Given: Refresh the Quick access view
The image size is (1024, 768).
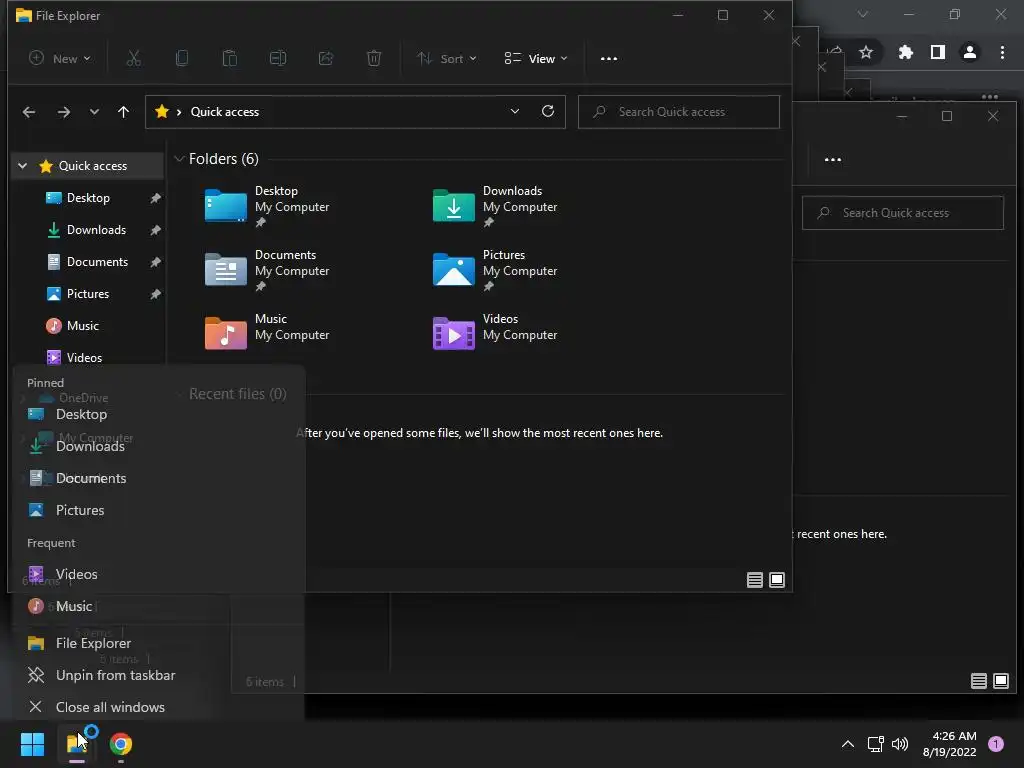Looking at the screenshot, I should click(x=548, y=112).
